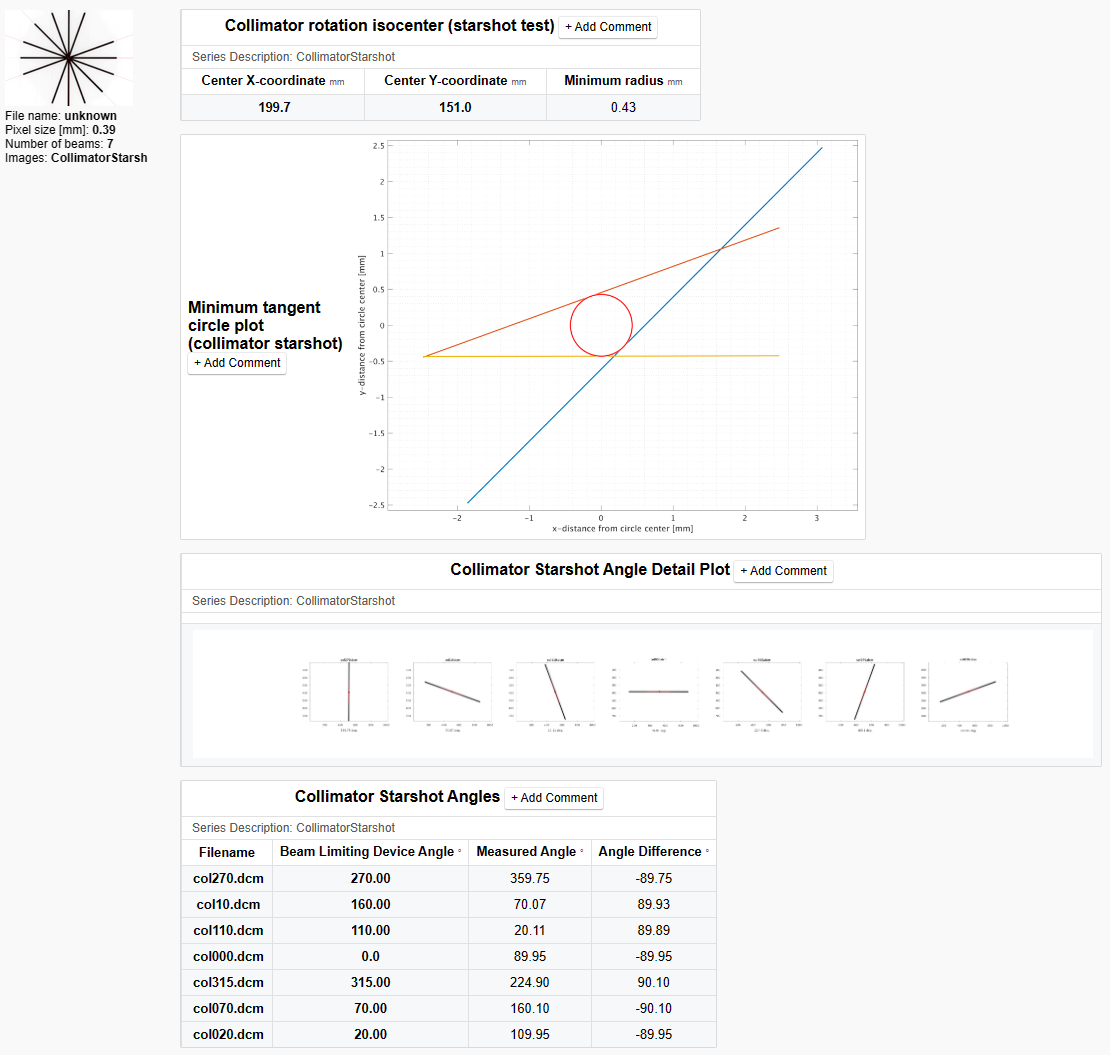Screen dimensions: 1110x1055
Task: Add comment to Minimum tangent circle plot
Action: click(x=236, y=363)
